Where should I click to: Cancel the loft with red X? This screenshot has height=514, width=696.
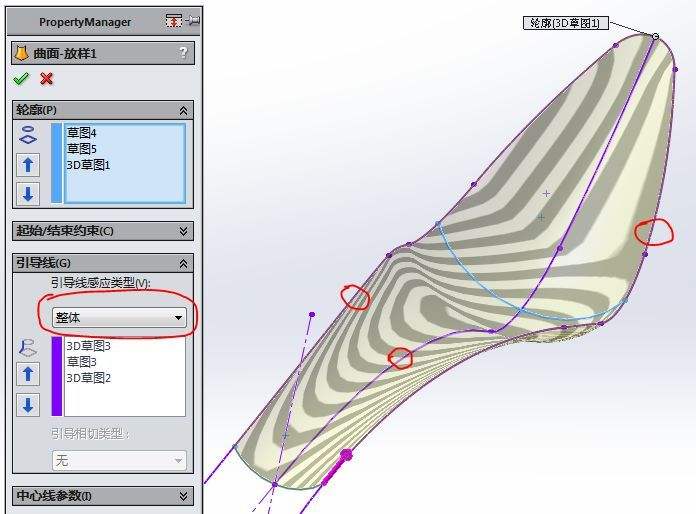[x=46, y=79]
